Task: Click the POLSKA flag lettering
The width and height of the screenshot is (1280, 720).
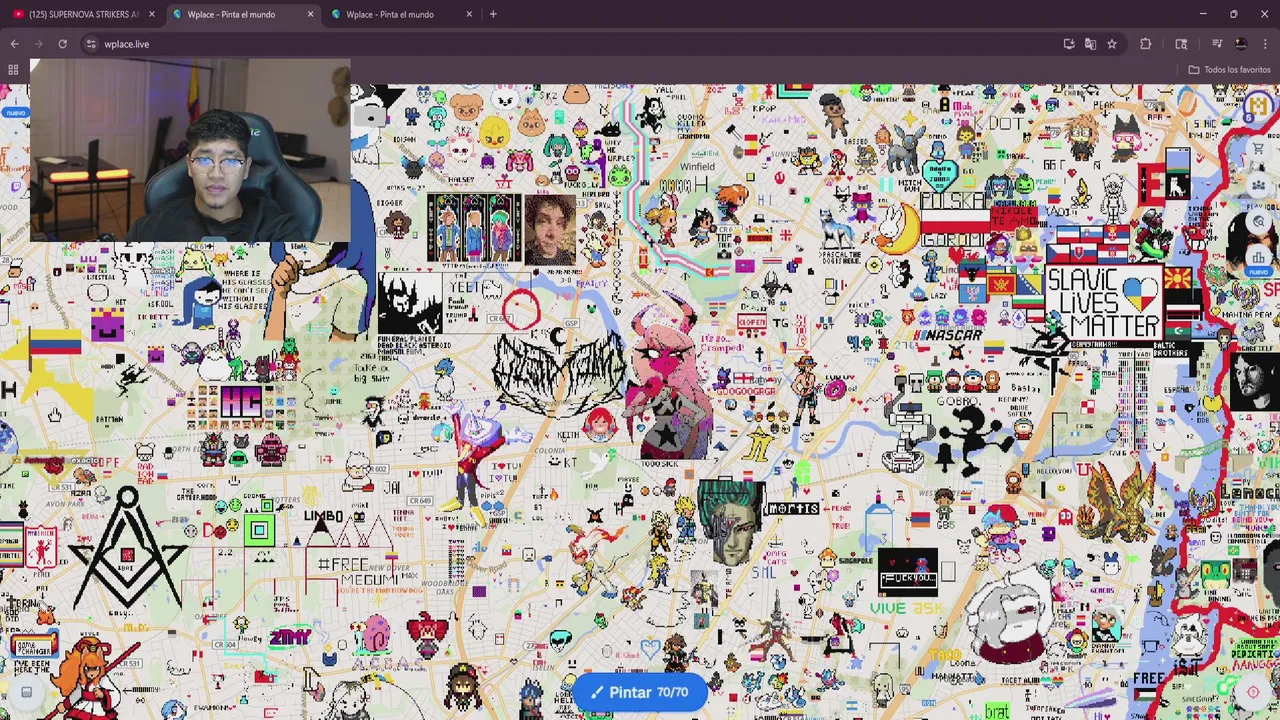Action: pos(954,203)
